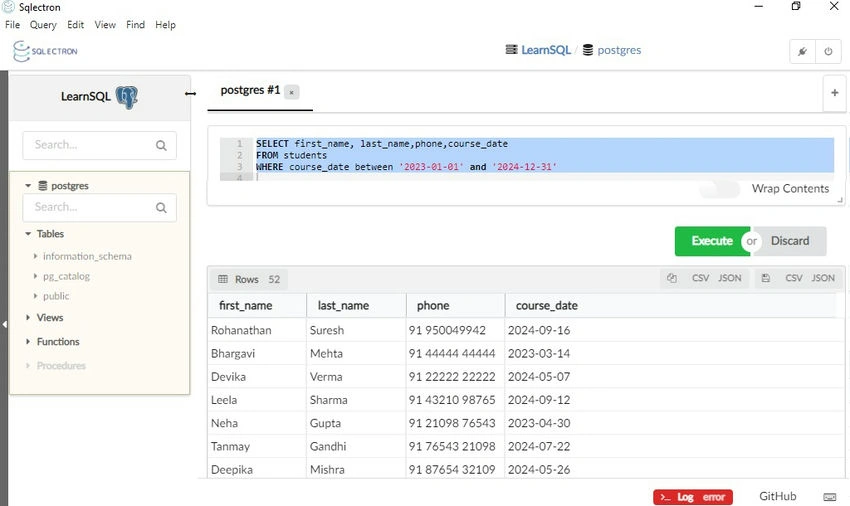The height and width of the screenshot is (506, 850).
Task: Click the save-to-file disk icon in results
Action: point(765,278)
